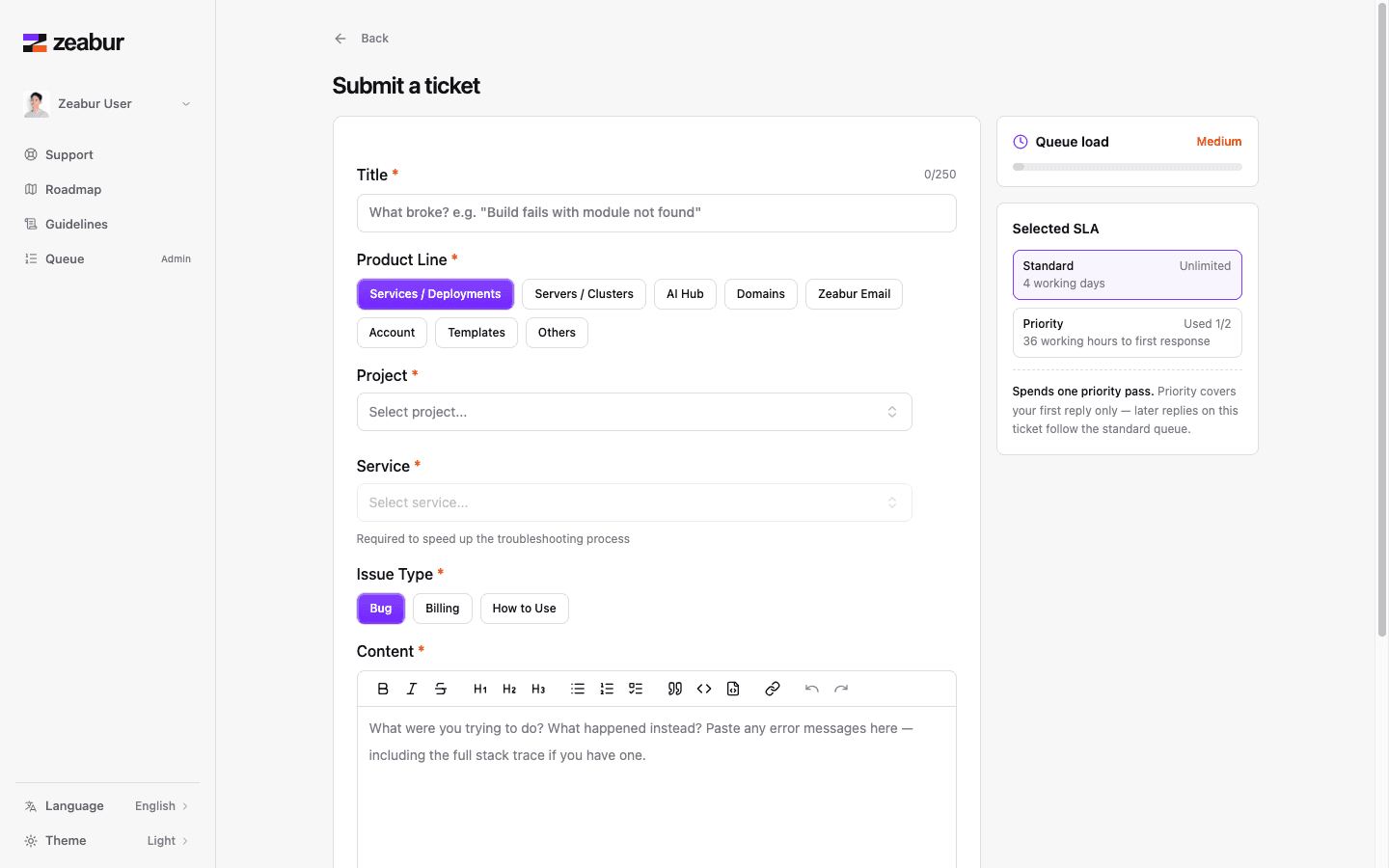Open the Select service dropdown
Viewport: 1389px width, 868px height.
634,502
